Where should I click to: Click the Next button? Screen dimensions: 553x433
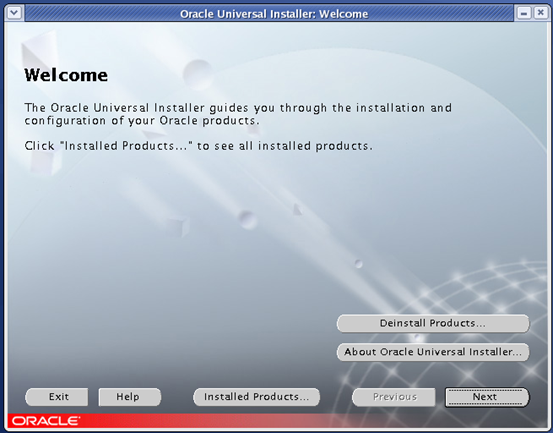(487, 397)
